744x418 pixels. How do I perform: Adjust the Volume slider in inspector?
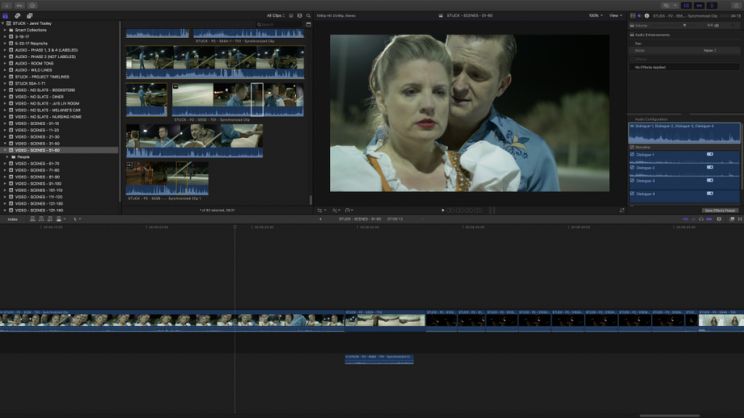pyautogui.click(x=684, y=25)
